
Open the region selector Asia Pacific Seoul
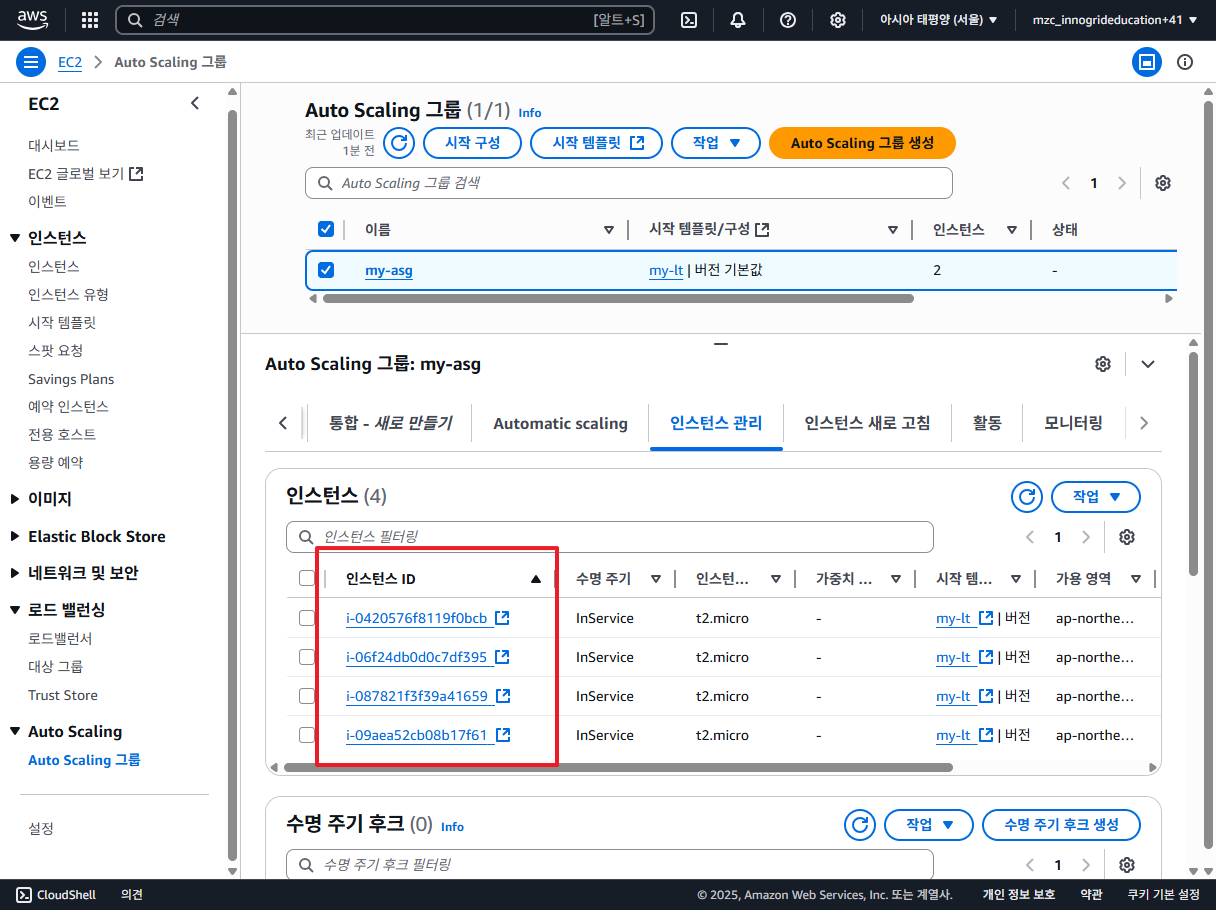[938, 20]
